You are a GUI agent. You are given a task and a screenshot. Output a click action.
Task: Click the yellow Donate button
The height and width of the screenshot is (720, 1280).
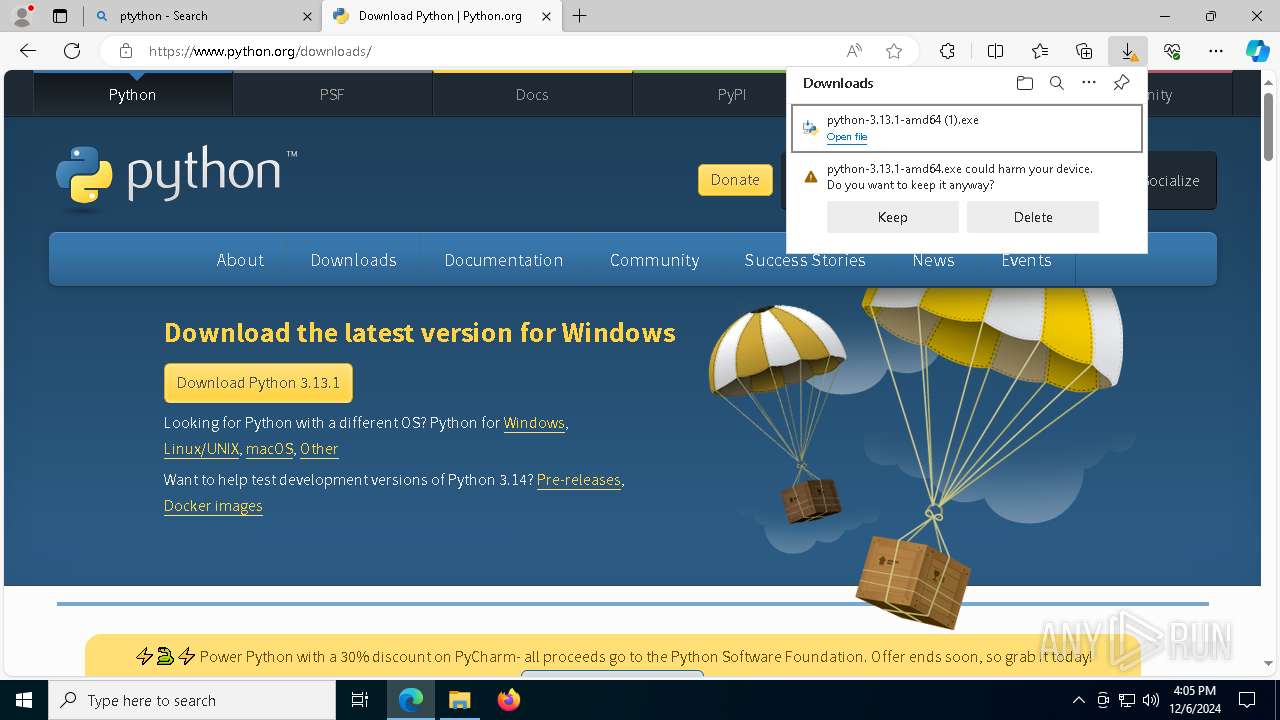[x=735, y=180]
